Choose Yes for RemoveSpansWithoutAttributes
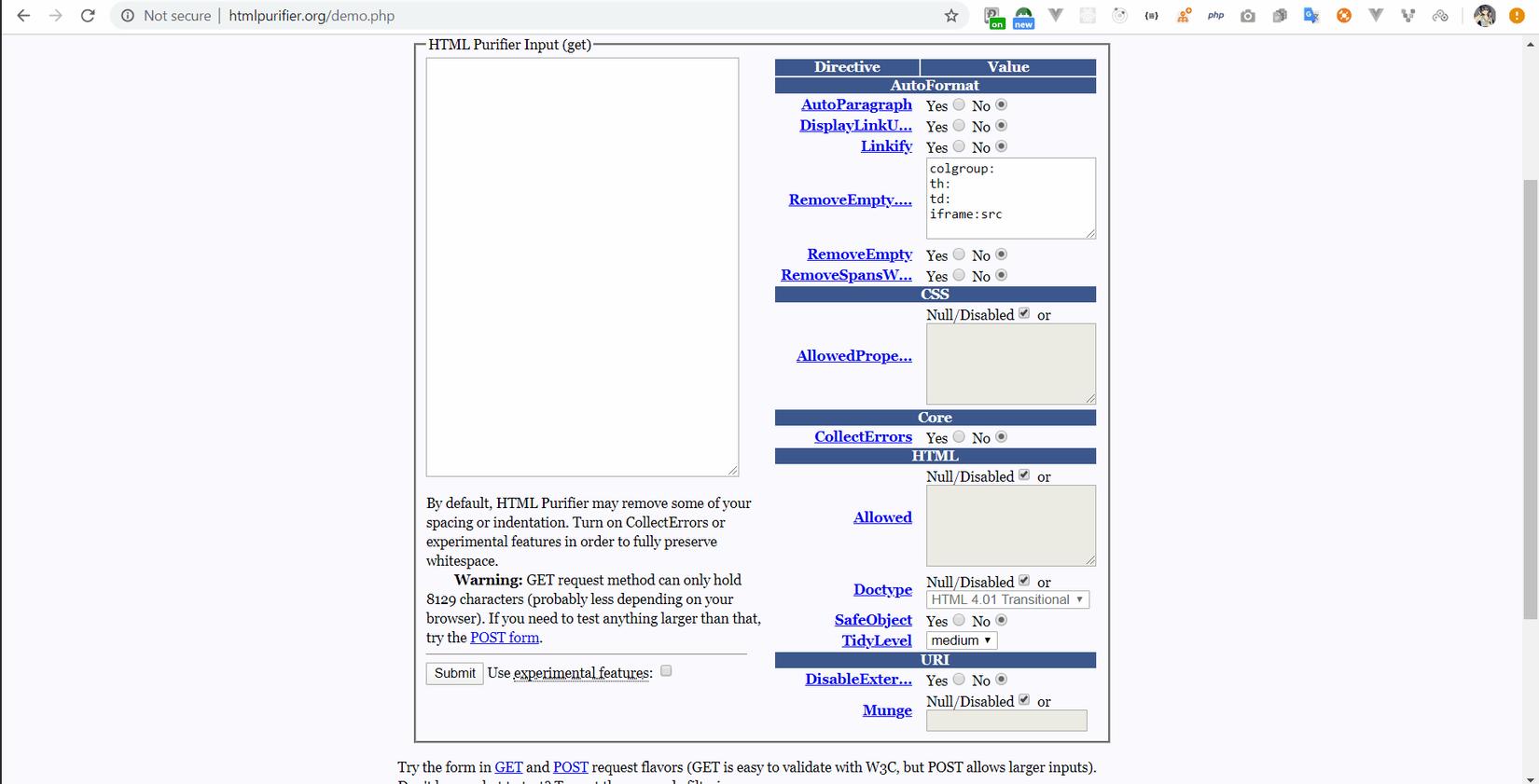 [959, 275]
